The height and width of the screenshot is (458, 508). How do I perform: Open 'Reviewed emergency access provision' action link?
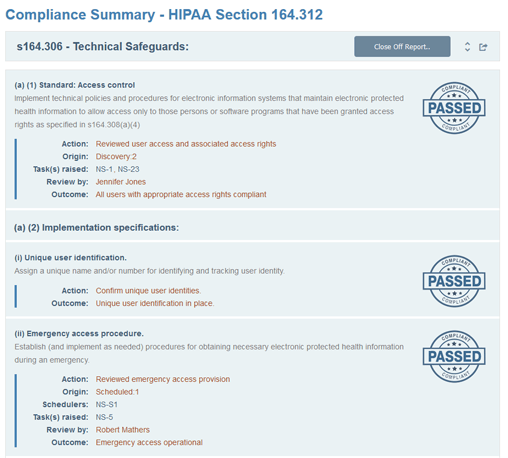coord(163,379)
